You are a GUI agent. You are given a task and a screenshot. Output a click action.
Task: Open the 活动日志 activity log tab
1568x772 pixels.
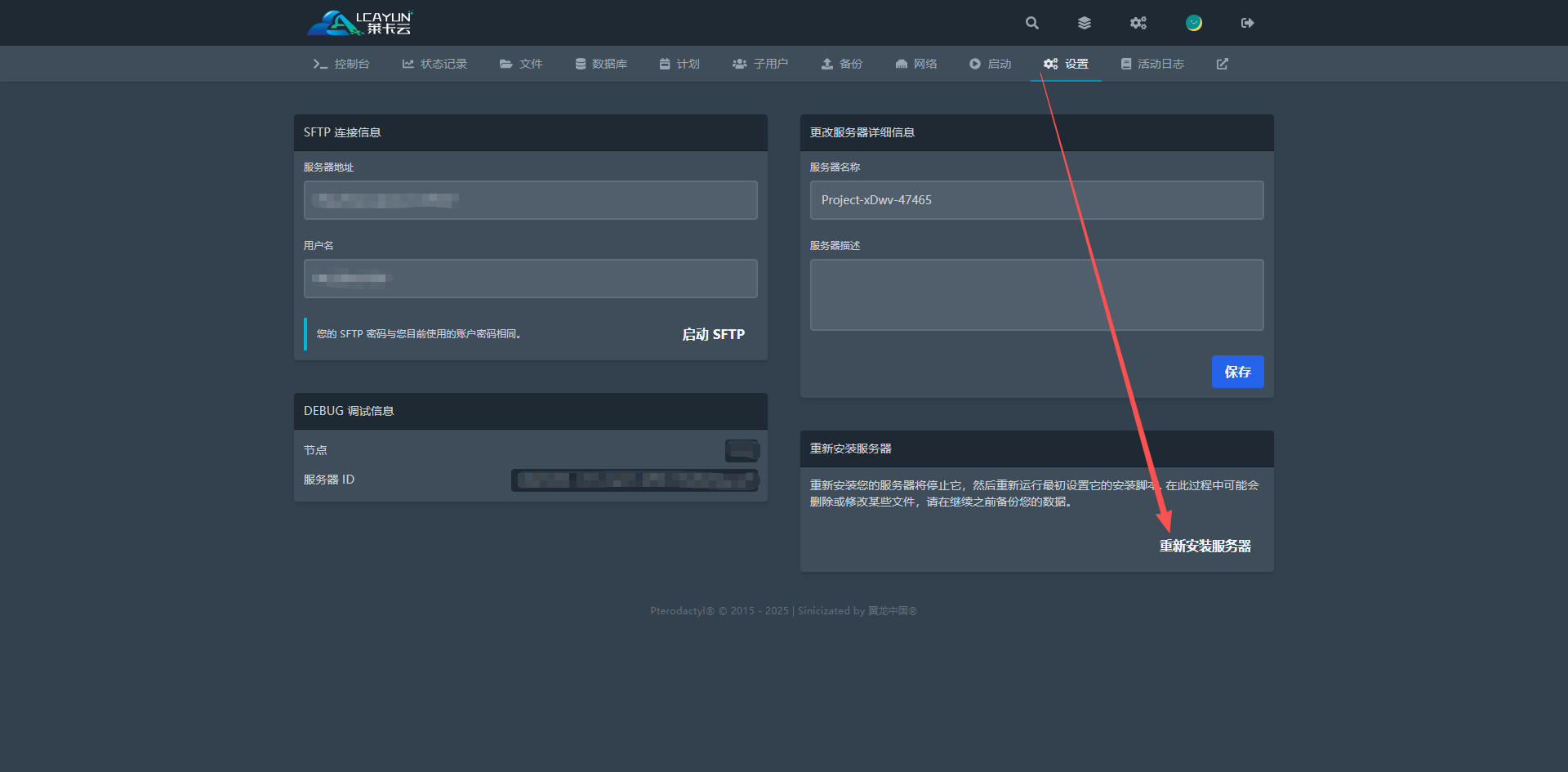click(1152, 64)
